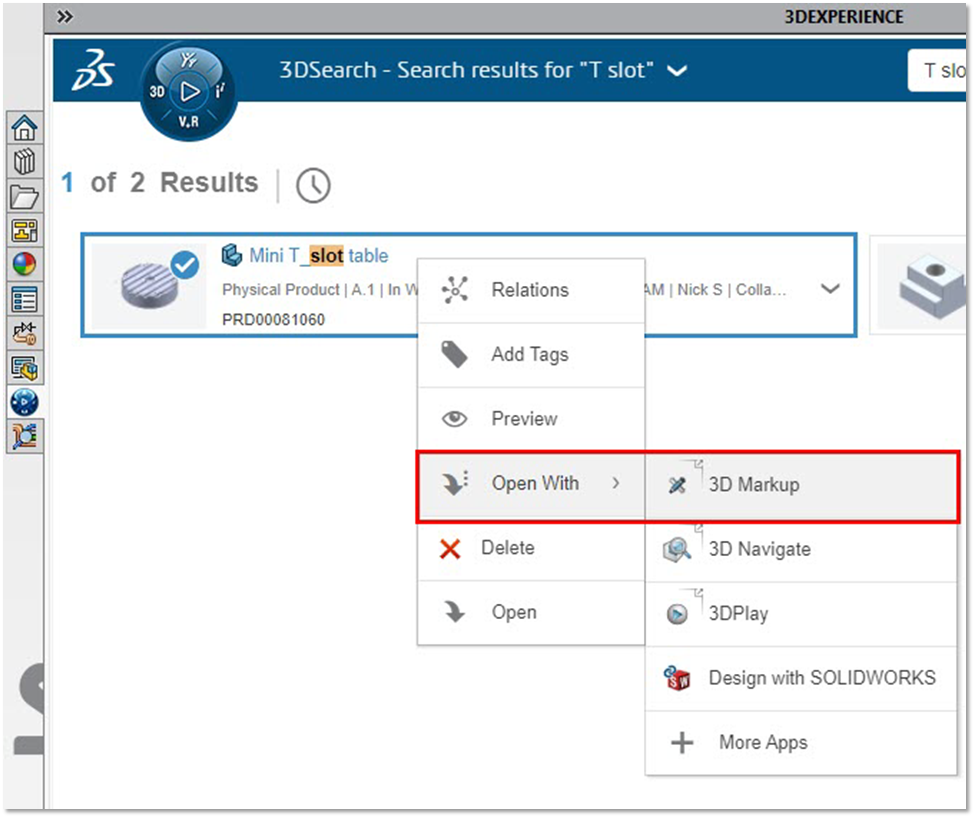Open the 3DSearch title dropdown caret

[x=678, y=71]
